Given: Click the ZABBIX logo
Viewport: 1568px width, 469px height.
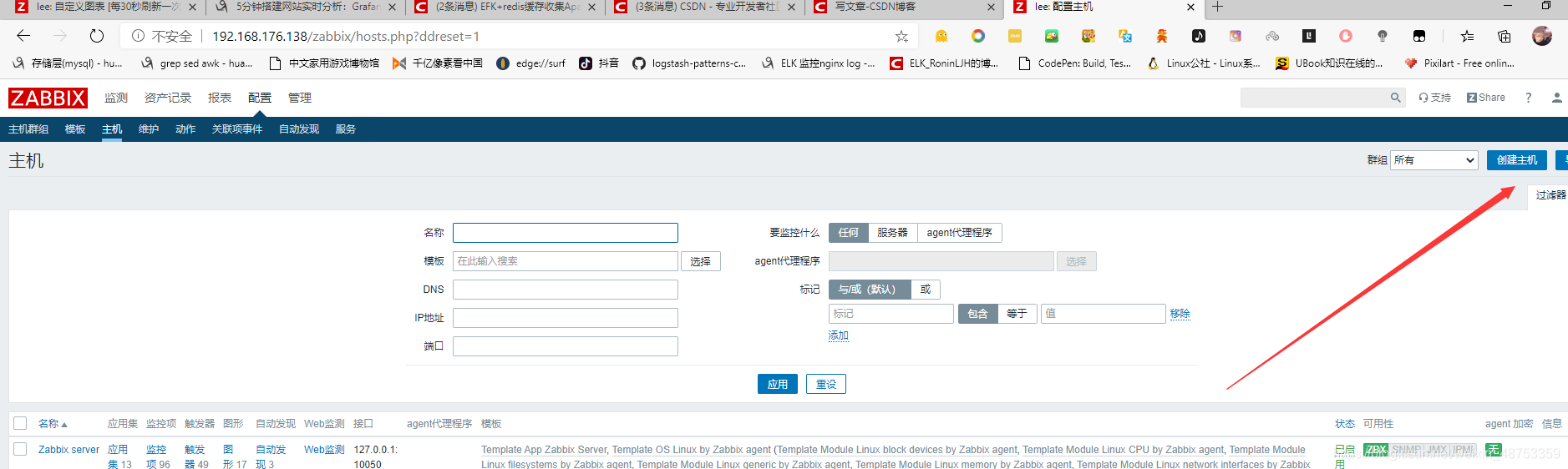Looking at the screenshot, I should 48,98.
